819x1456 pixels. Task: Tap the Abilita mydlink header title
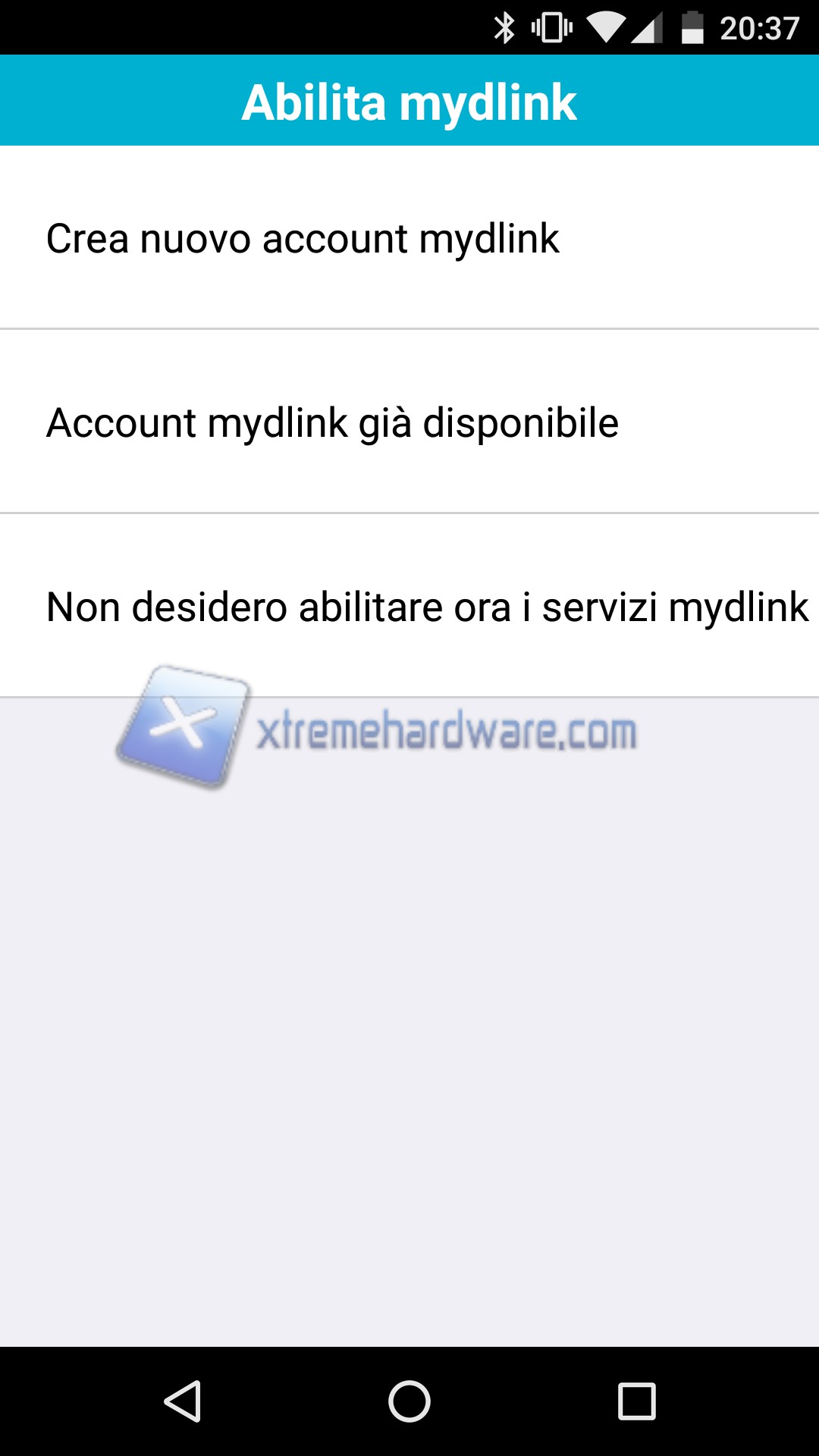click(409, 102)
